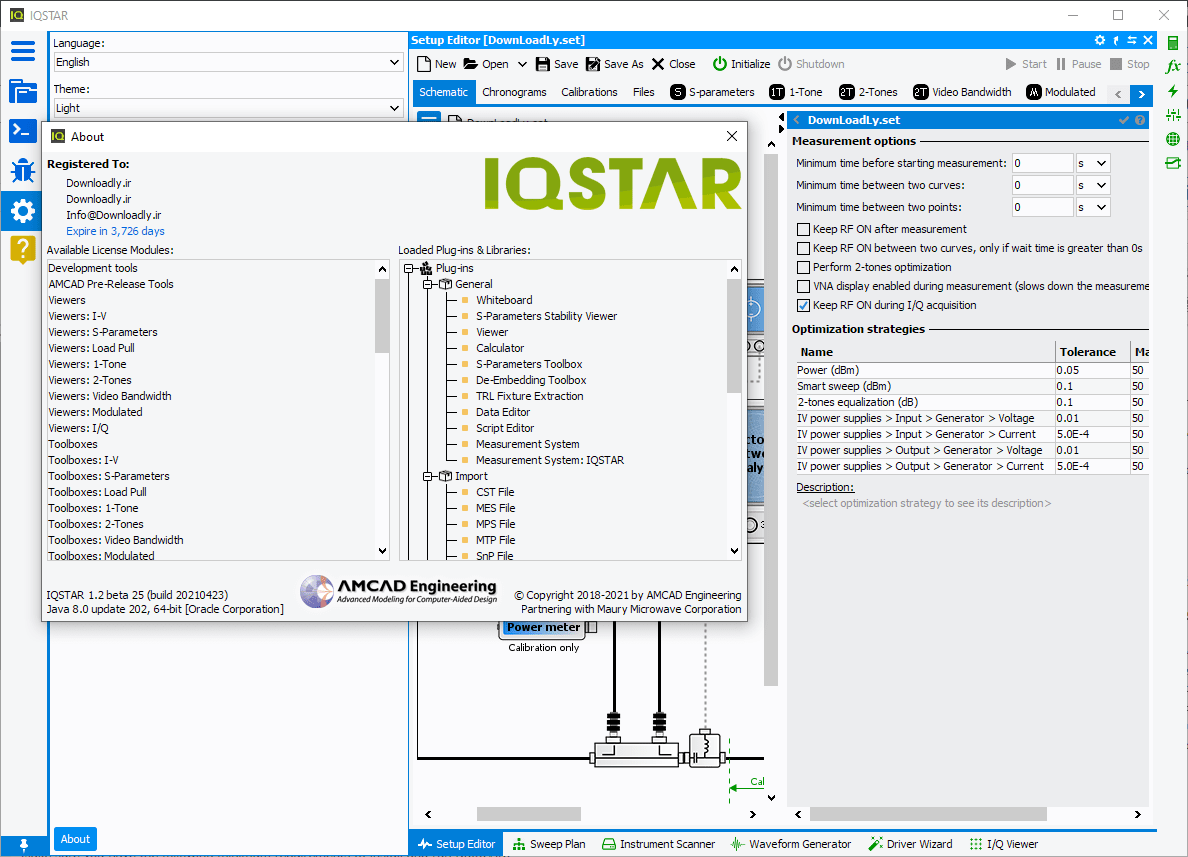1188x857 pixels.
Task: Open the dropdown arrow next to Open
Action: point(522,64)
